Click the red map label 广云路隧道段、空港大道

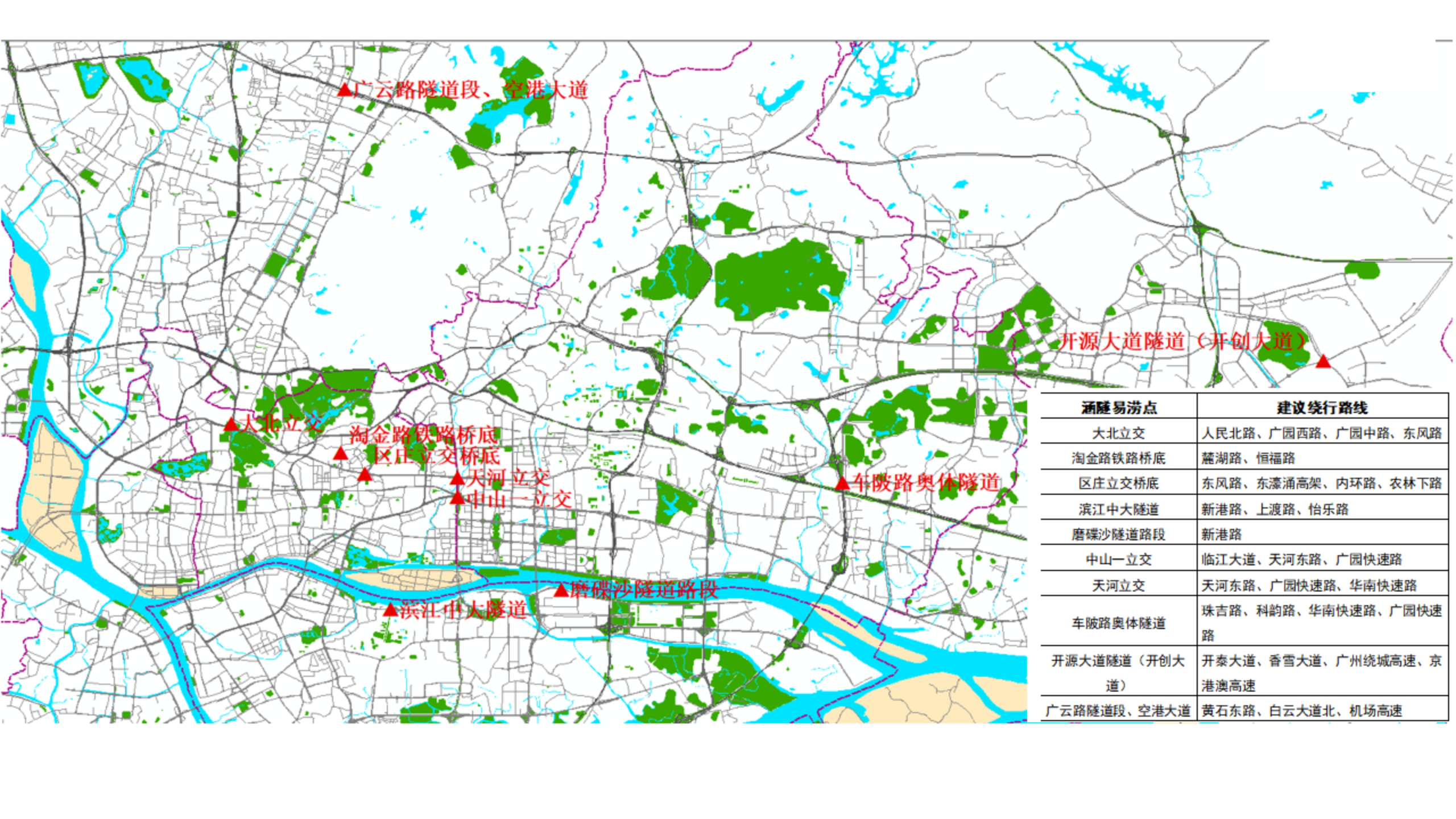pyautogui.click(x=470, y=90)
